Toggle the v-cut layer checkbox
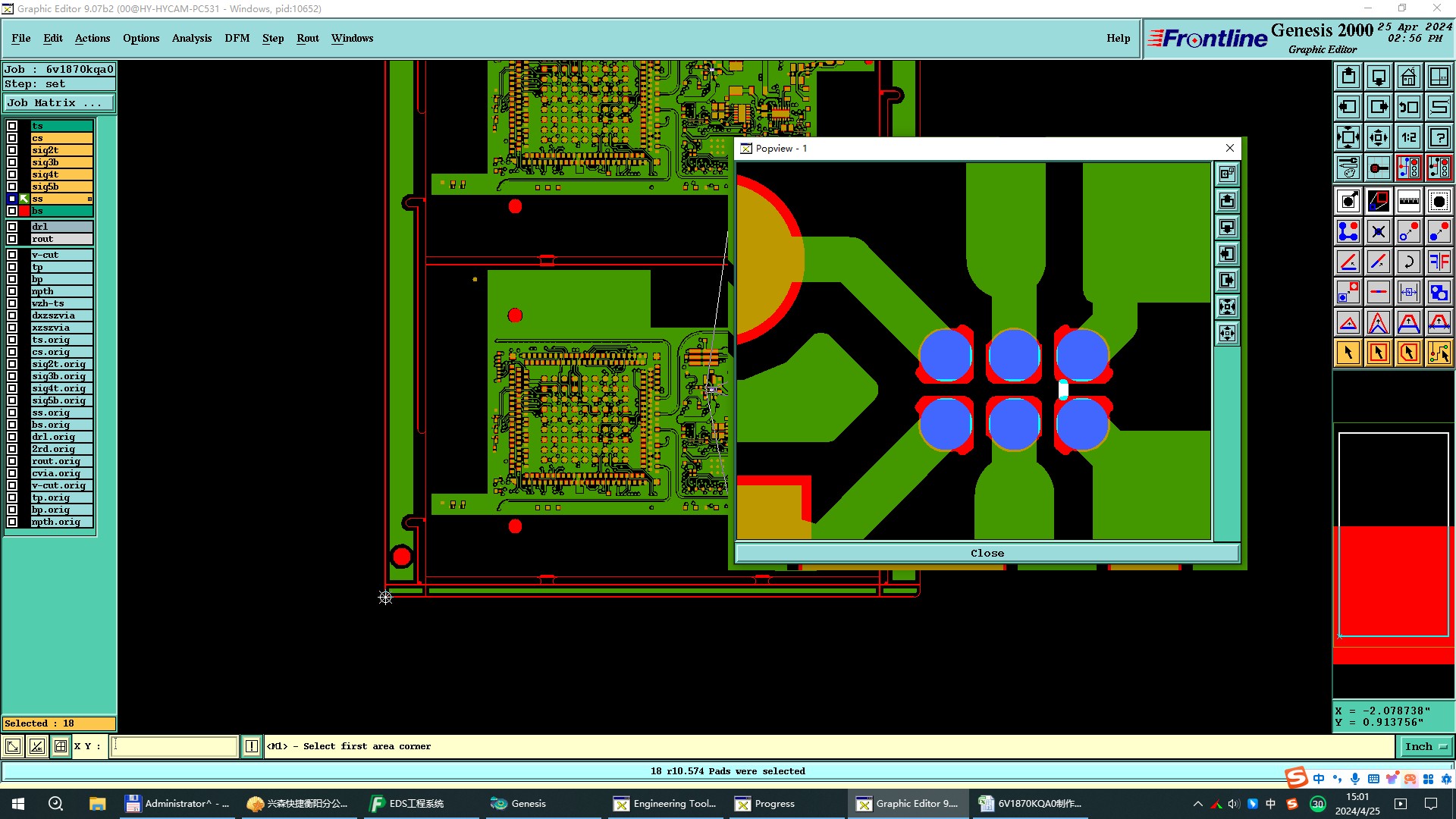 tap(12, 255)
